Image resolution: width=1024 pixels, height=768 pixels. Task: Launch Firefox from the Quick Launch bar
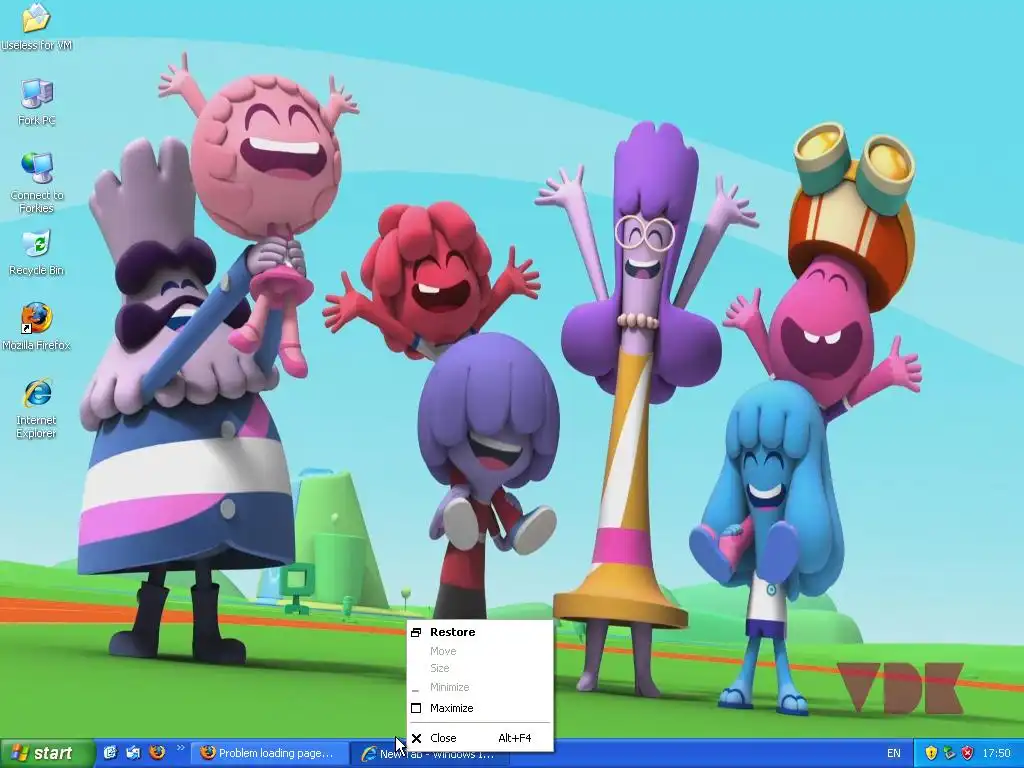[x=157, y=752]
